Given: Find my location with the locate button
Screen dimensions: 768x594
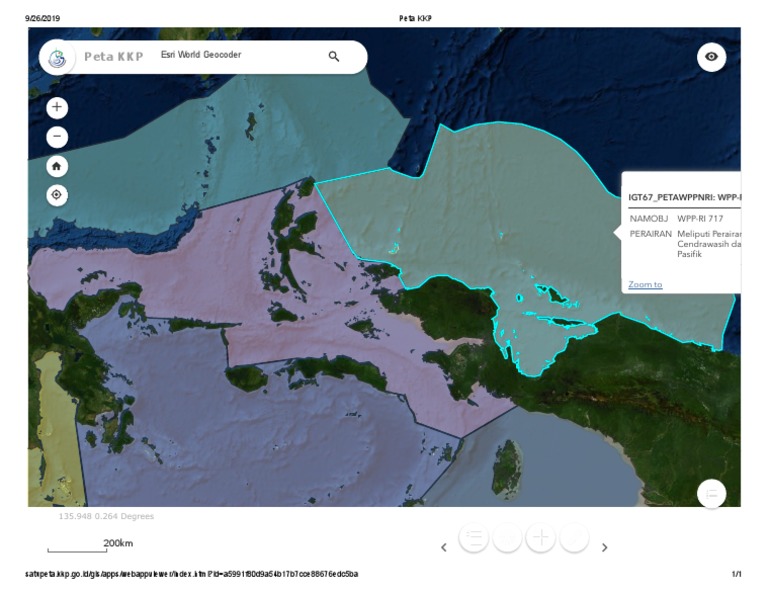Looking at the screenshot, I should [x=57, y=195].
